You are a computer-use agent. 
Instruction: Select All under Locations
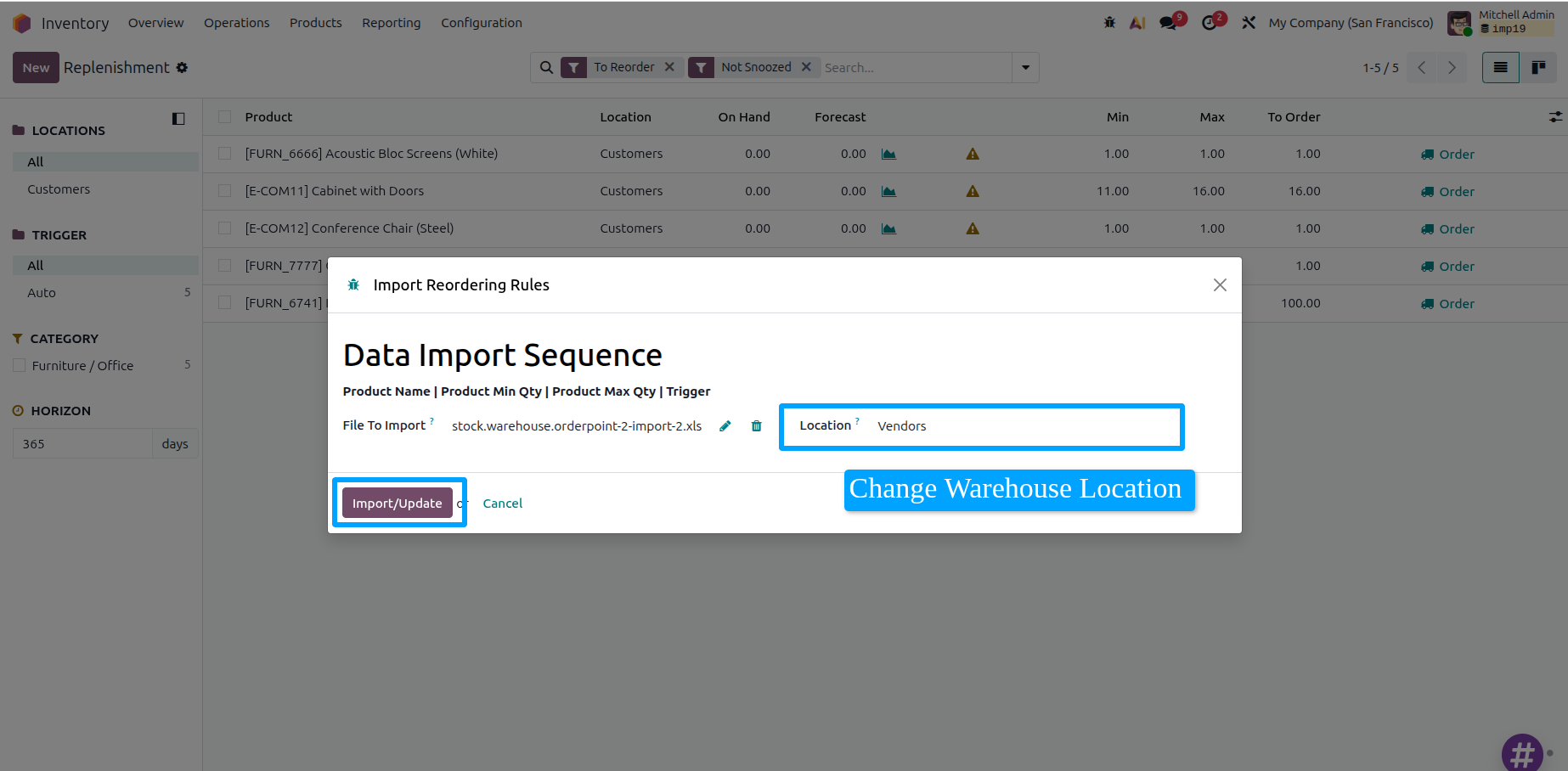105,161
